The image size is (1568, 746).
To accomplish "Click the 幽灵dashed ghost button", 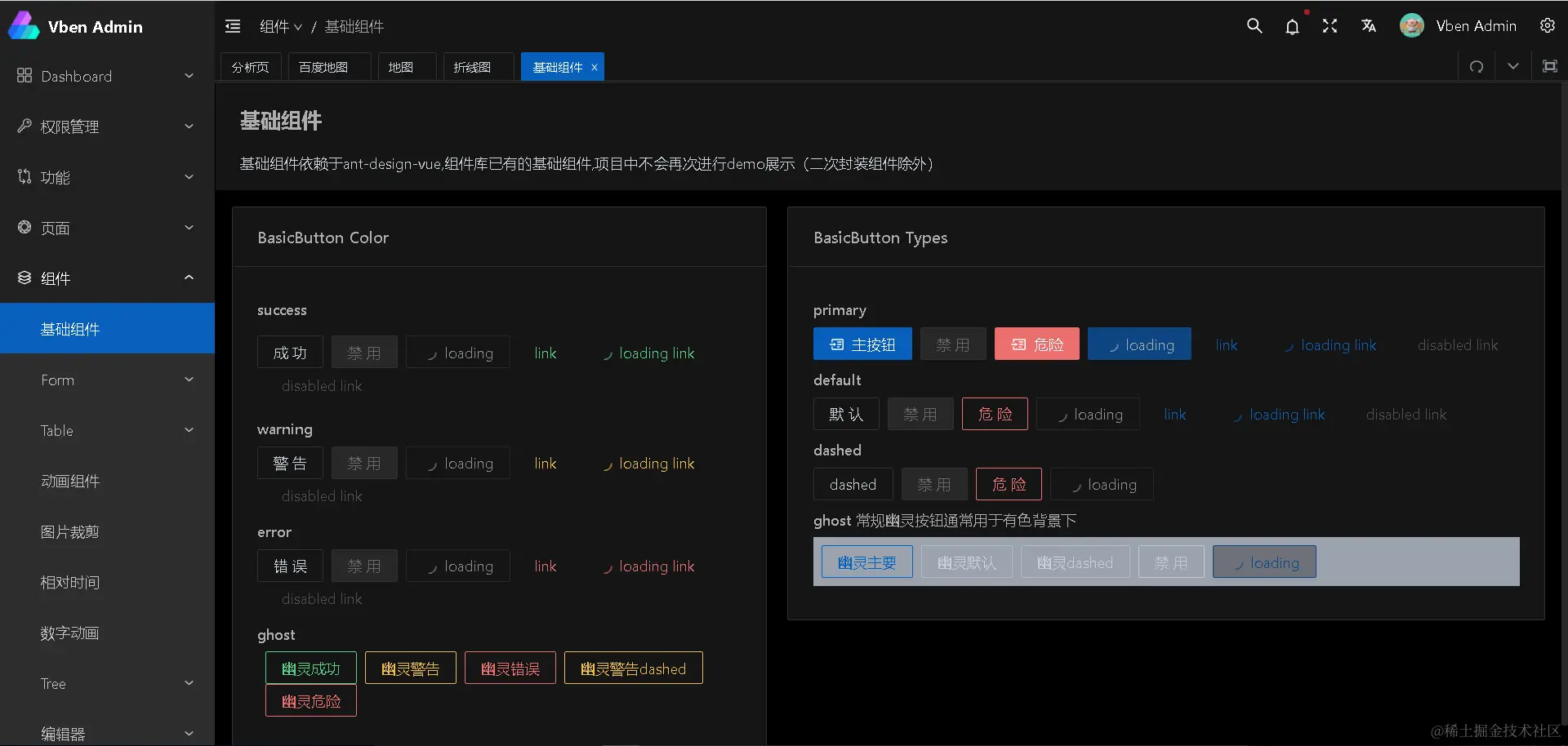I will [1075, 562].
